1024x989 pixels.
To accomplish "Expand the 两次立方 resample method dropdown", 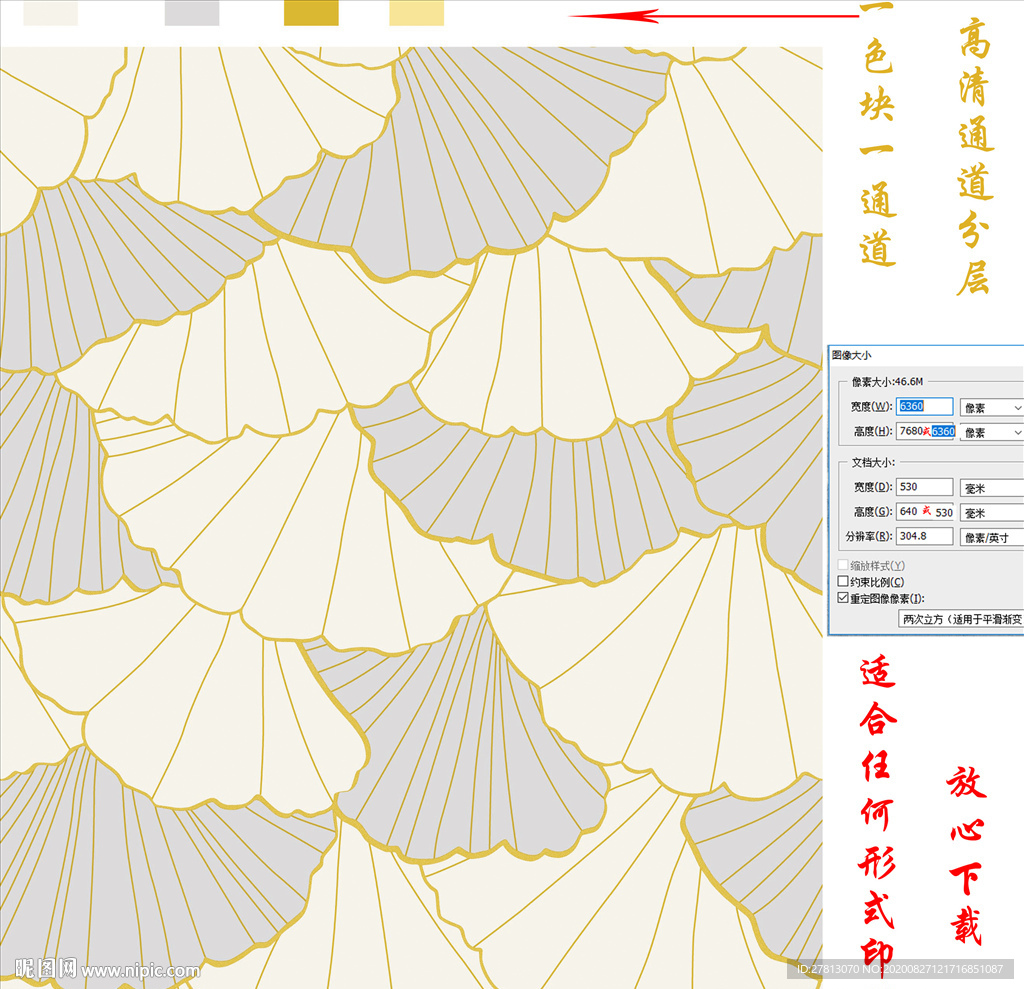I will 961,619.
